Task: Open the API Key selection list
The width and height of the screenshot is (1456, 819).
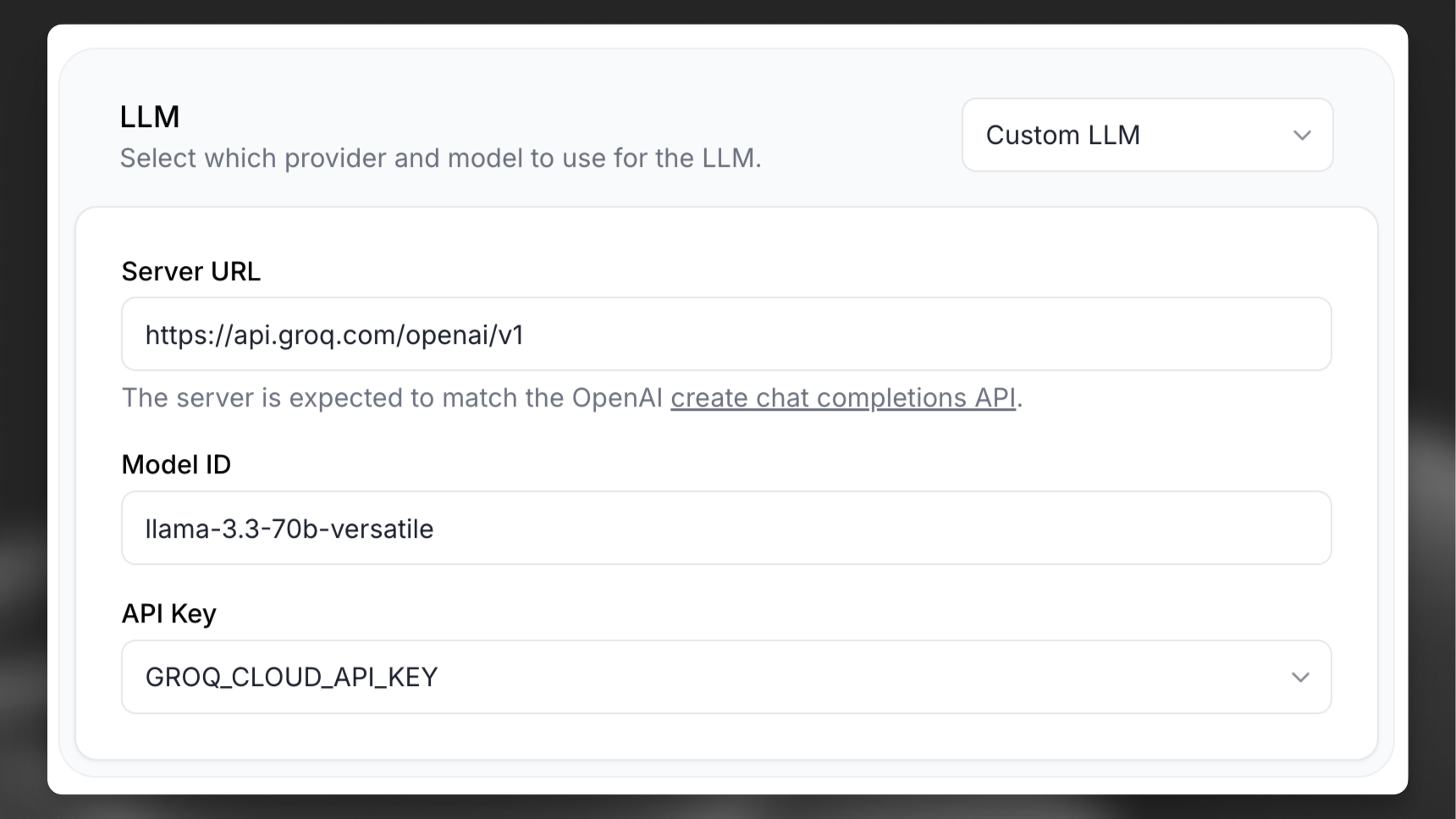Action: (726, 677)
